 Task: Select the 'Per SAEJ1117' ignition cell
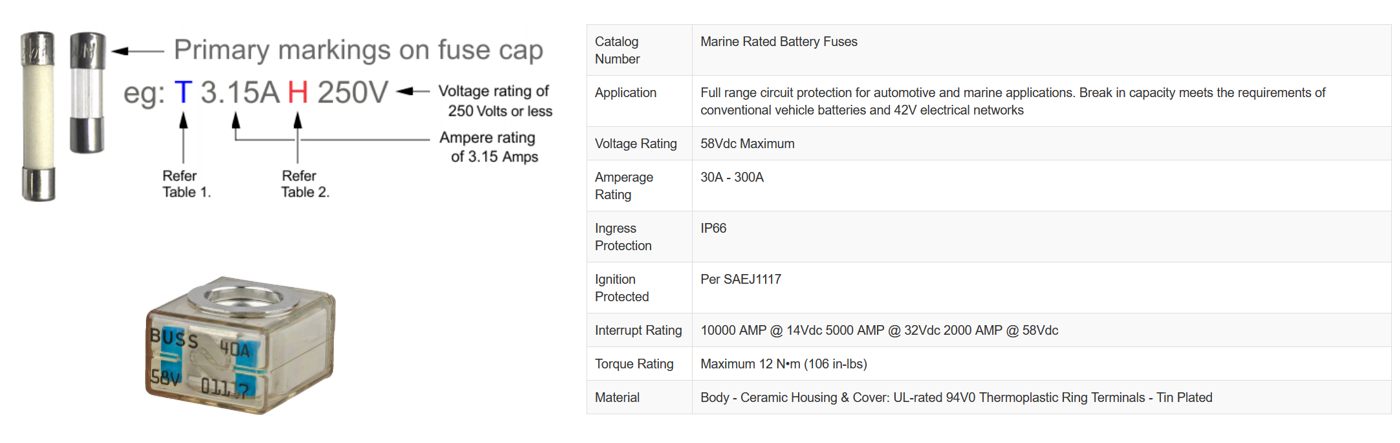coord(741,280)
